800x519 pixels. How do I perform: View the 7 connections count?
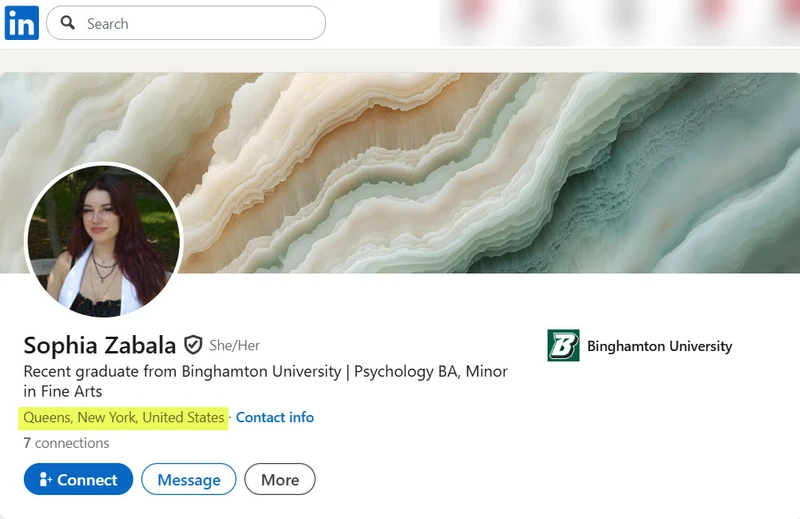[66, 443]
